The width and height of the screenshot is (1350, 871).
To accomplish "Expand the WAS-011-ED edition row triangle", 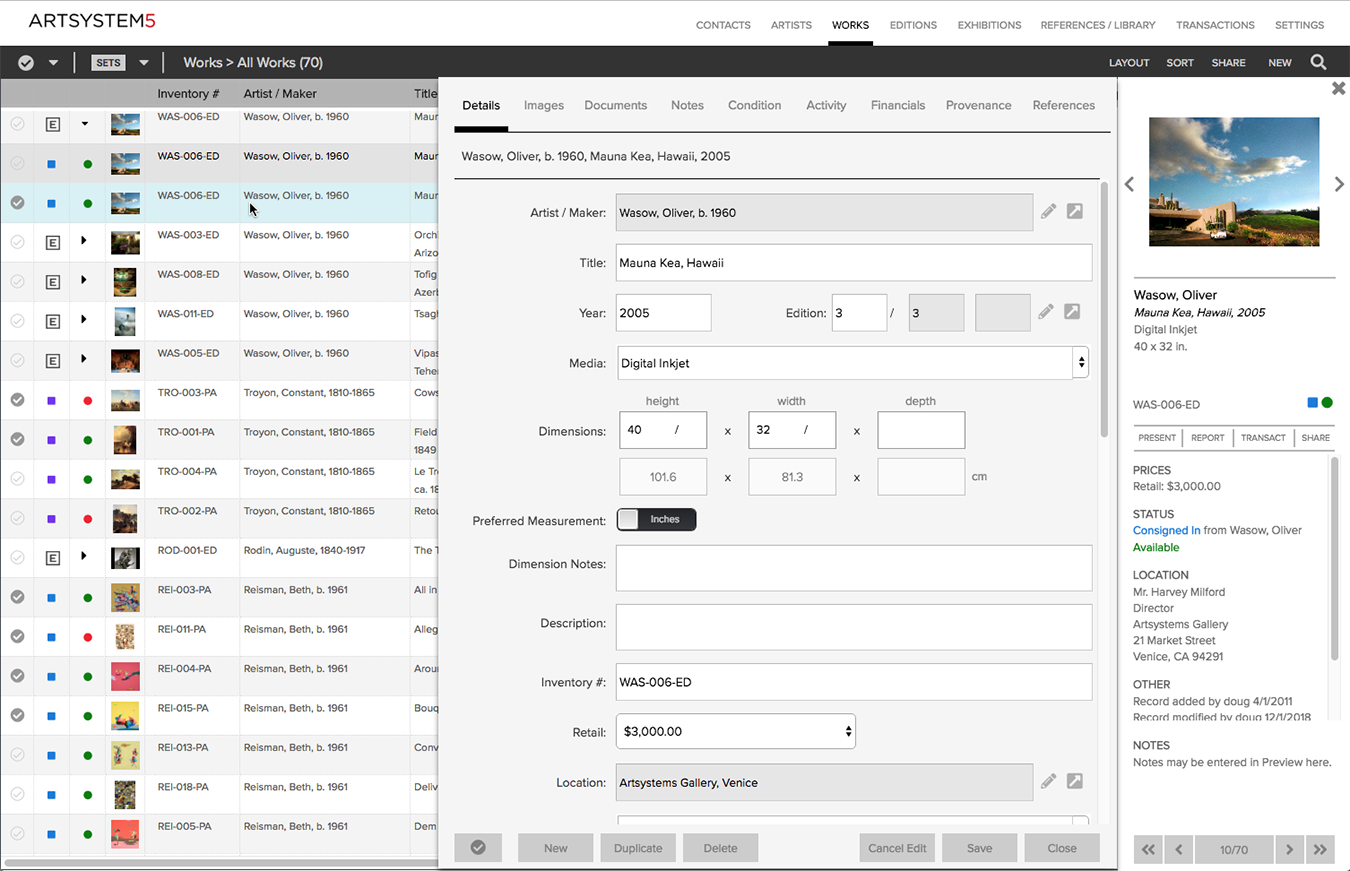I will tap(84, 319).
